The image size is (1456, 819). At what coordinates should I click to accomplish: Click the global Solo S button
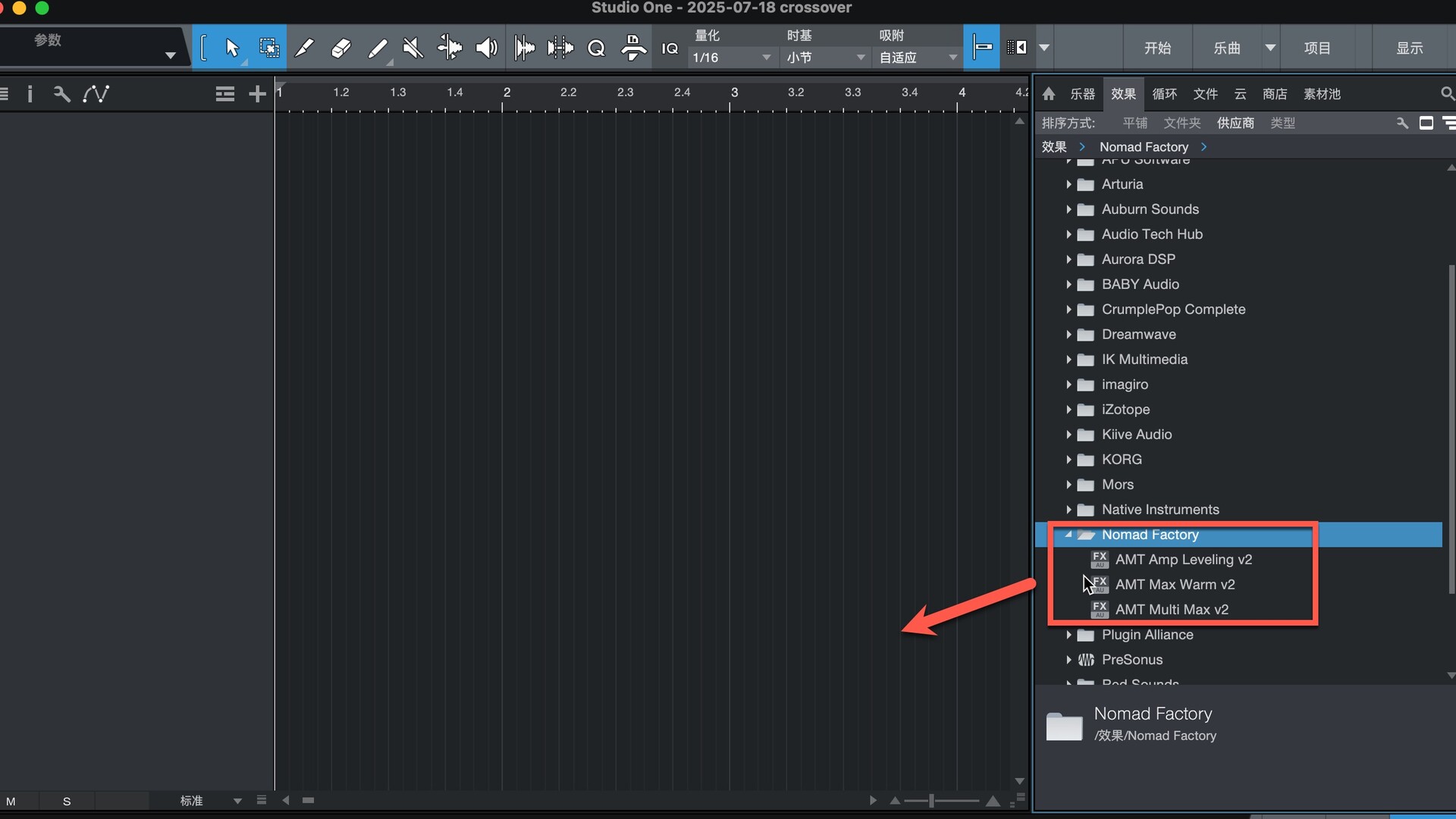[x=67, y=801]
